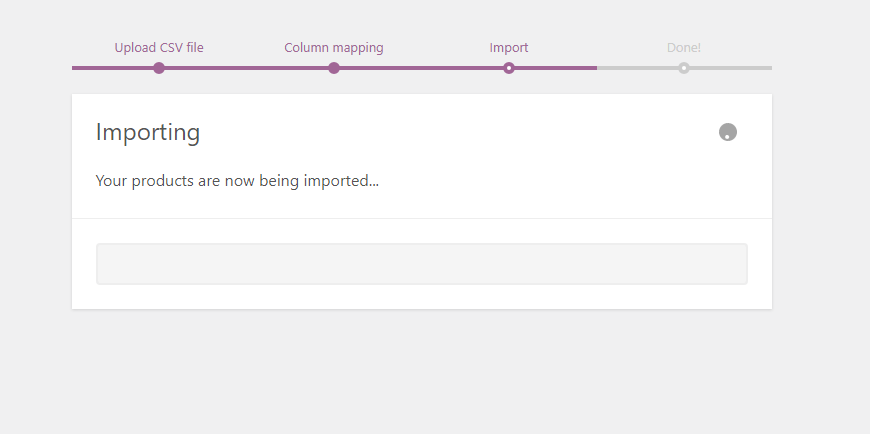Viewport: 870px width, 434px height.
Task: Click grey line between Import and Done!
Action: 638,68
